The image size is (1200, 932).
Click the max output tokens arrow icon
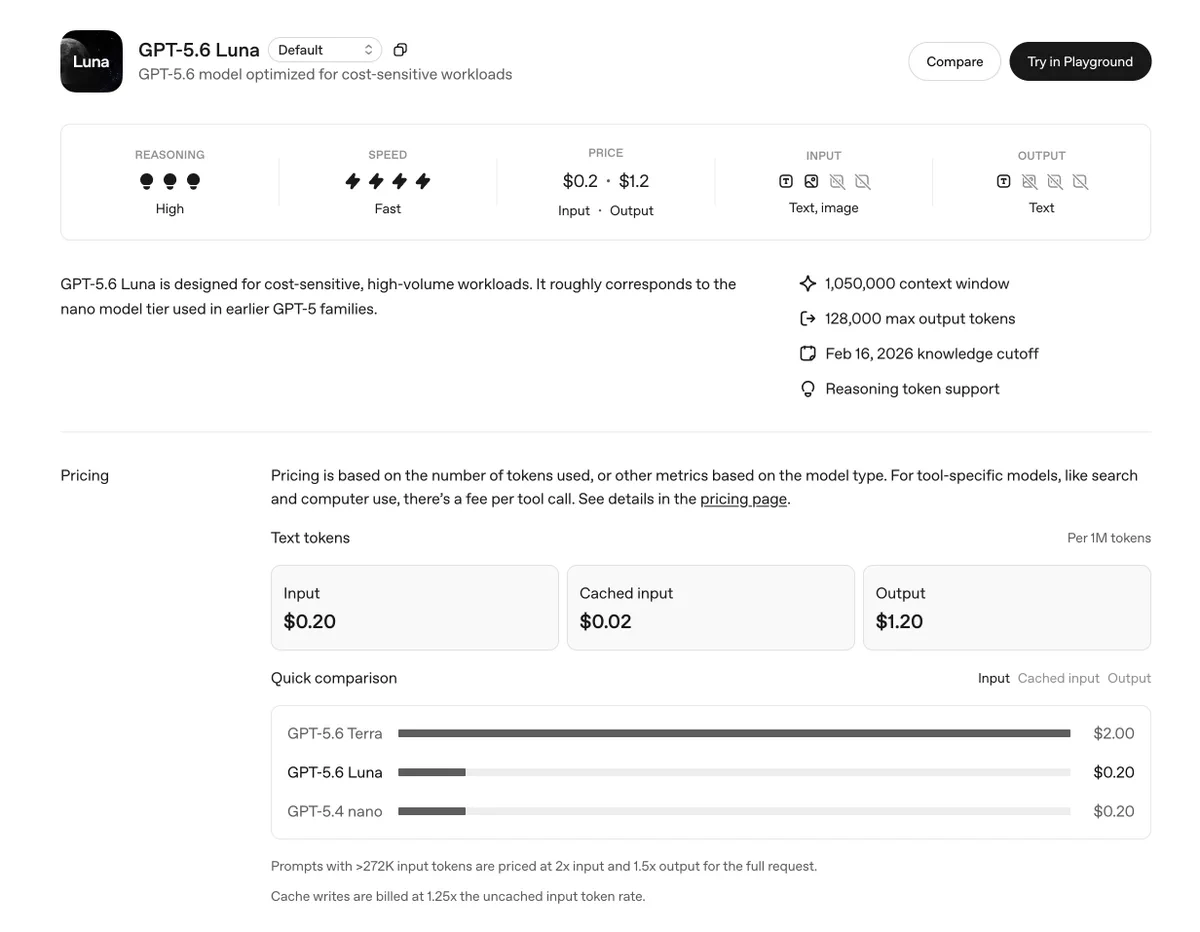pos(808,319)
